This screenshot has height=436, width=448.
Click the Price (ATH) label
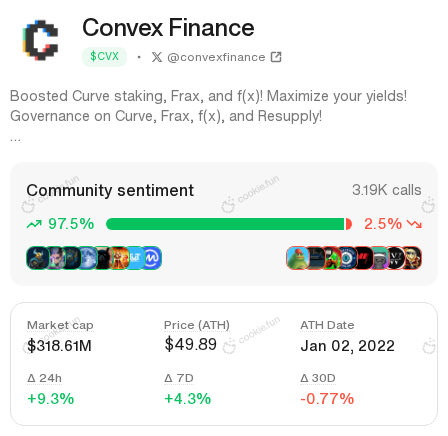(197, 325)
